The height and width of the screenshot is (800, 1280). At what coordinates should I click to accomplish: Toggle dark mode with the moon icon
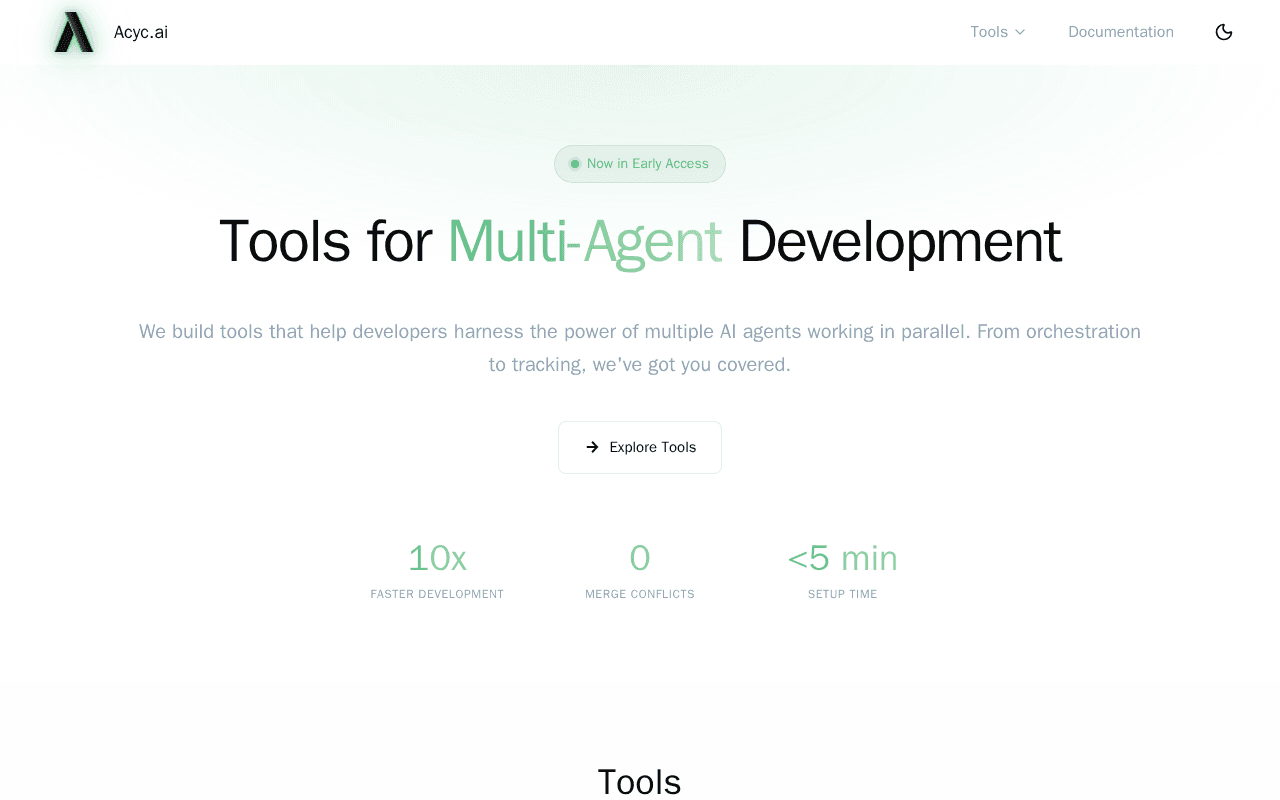coord(1224,32)
